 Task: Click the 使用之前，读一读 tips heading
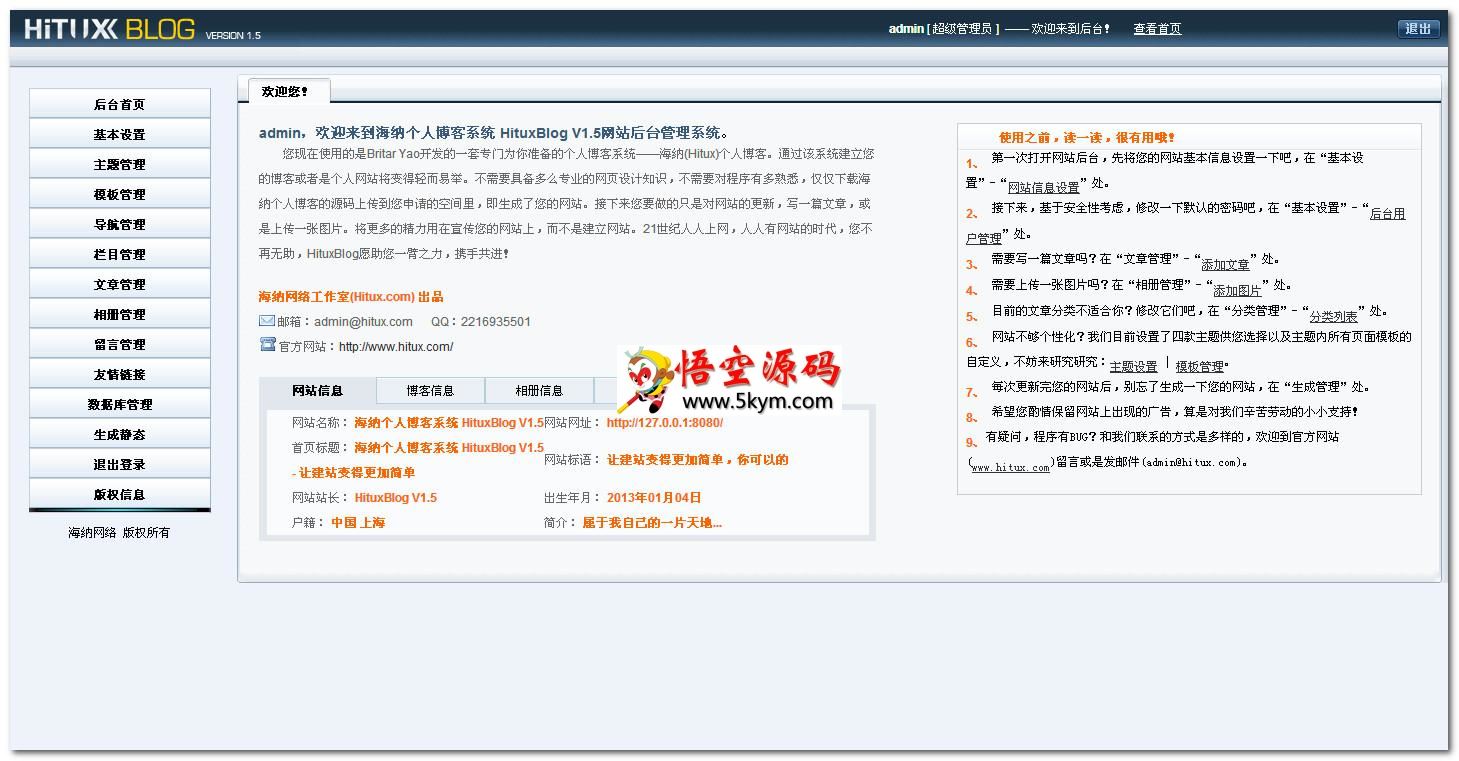(x=1087, y=138)
